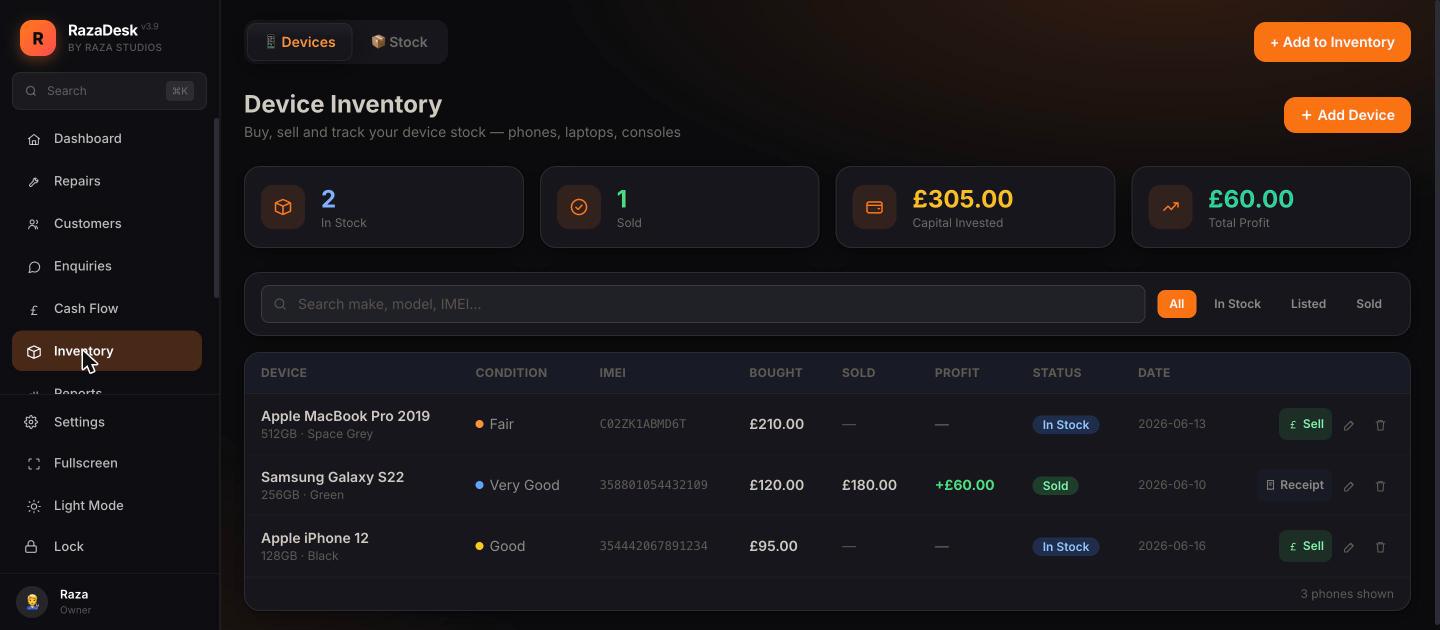The width and height of the screenshot is (1440, 630).
Task: Click the pencil icon for Samsung Galaxy S22
Action: pyautogui.click(x=1349, y=486)
